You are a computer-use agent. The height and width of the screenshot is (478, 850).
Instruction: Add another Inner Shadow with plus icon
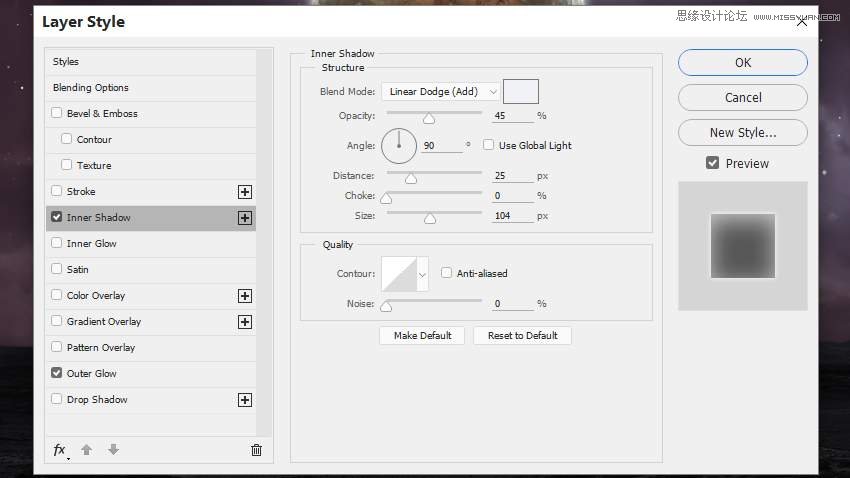(245, 218)
